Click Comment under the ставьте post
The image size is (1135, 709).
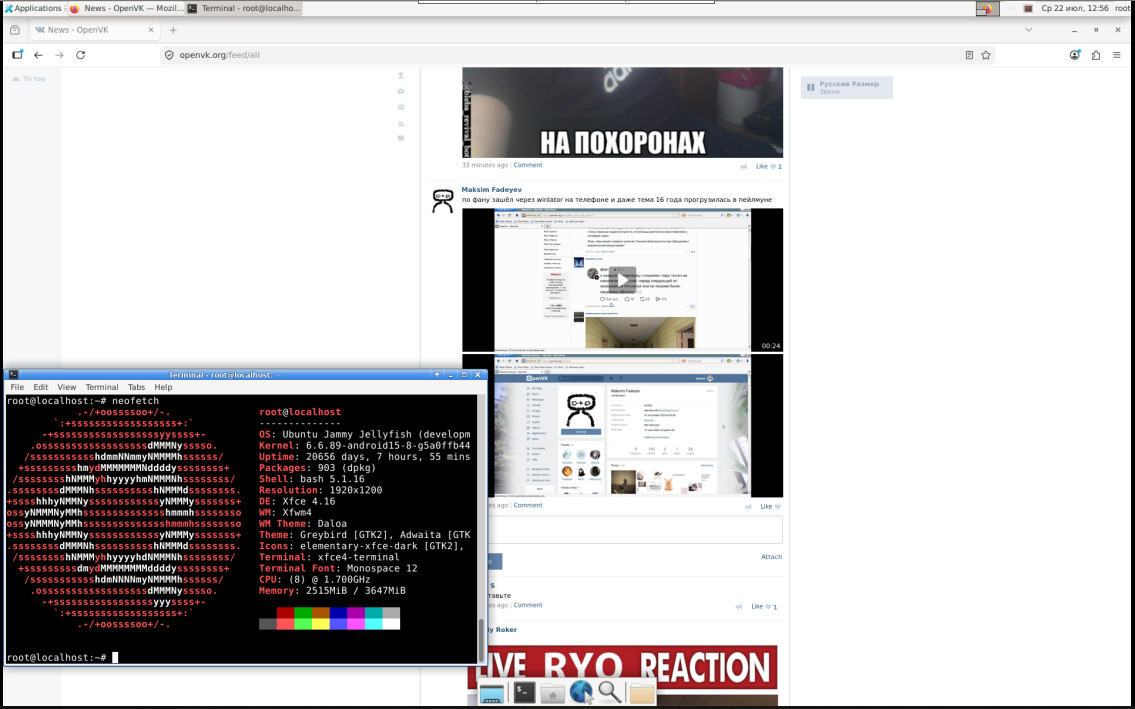(x=528, y=605)
